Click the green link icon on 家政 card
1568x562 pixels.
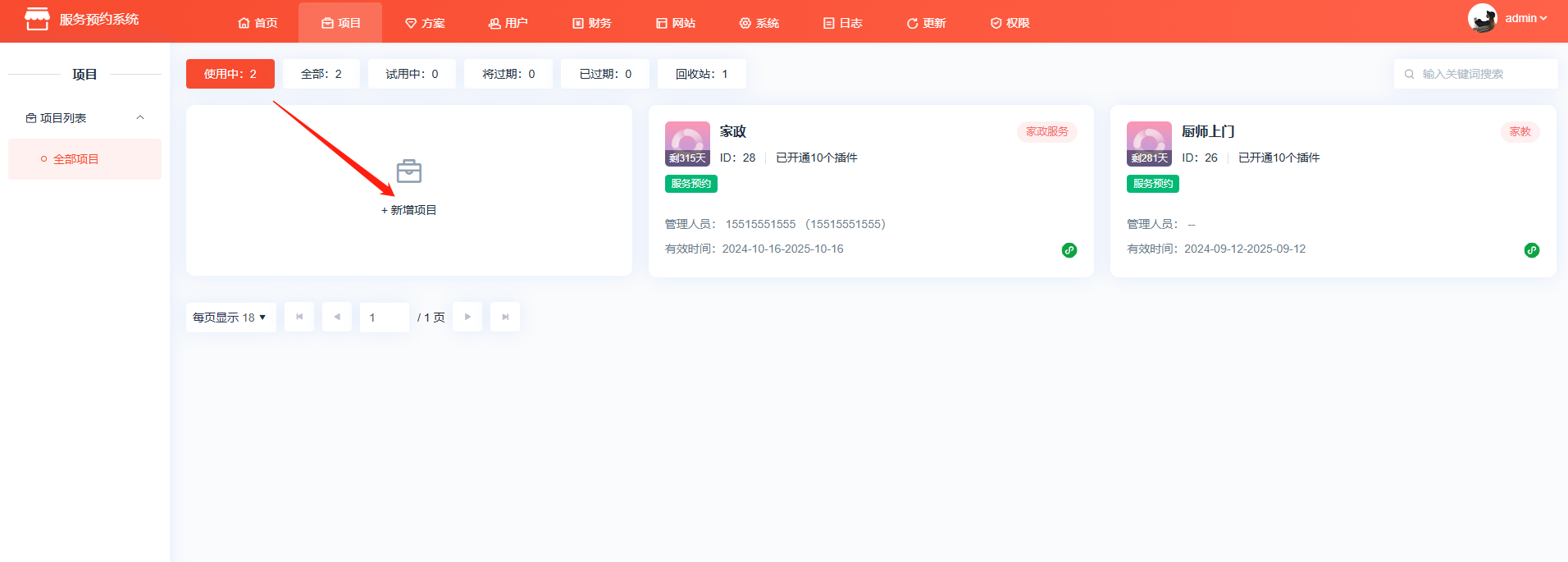[x=1069, y=250]
